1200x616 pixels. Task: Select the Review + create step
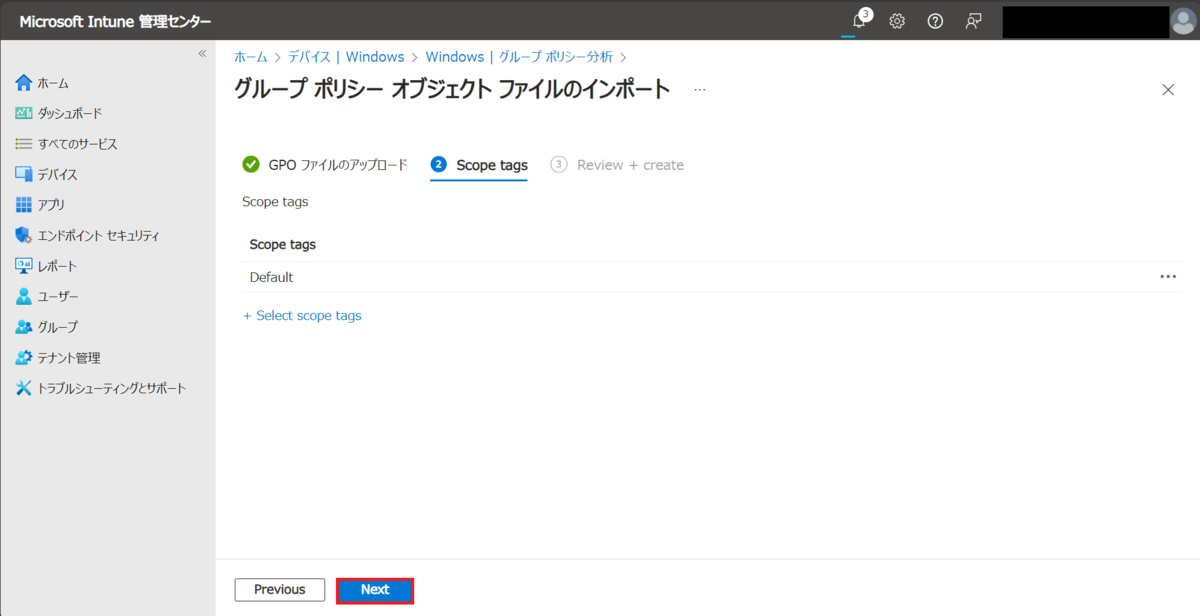point(618,165)
